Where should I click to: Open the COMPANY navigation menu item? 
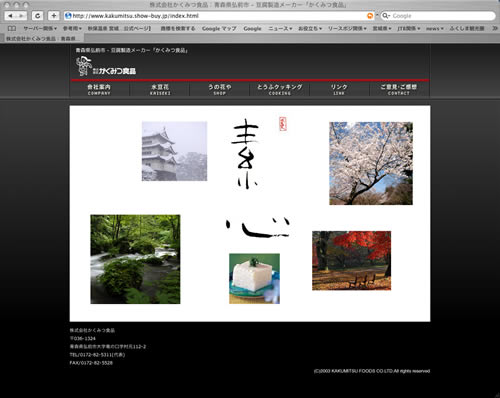[x=99, y=89]
